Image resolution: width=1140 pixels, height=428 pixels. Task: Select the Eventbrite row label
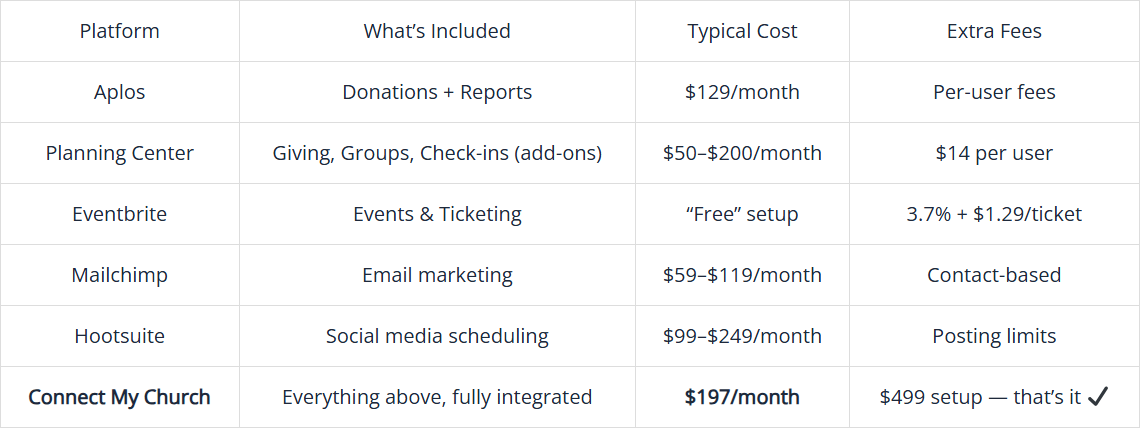(x=119, y=214)
